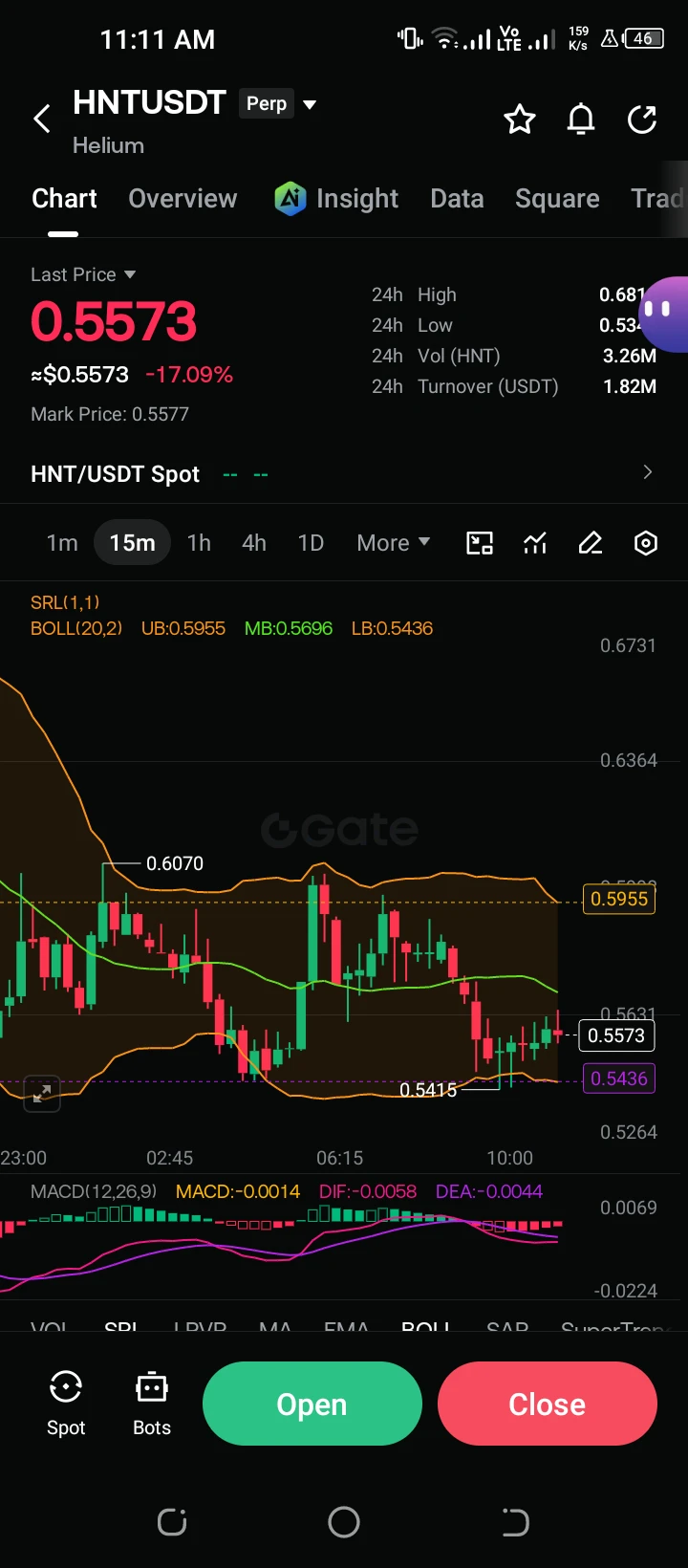This screenshot has height=1568, width=688.
Task: Tap the 0.6070 high price label
Action: (175, 863)
